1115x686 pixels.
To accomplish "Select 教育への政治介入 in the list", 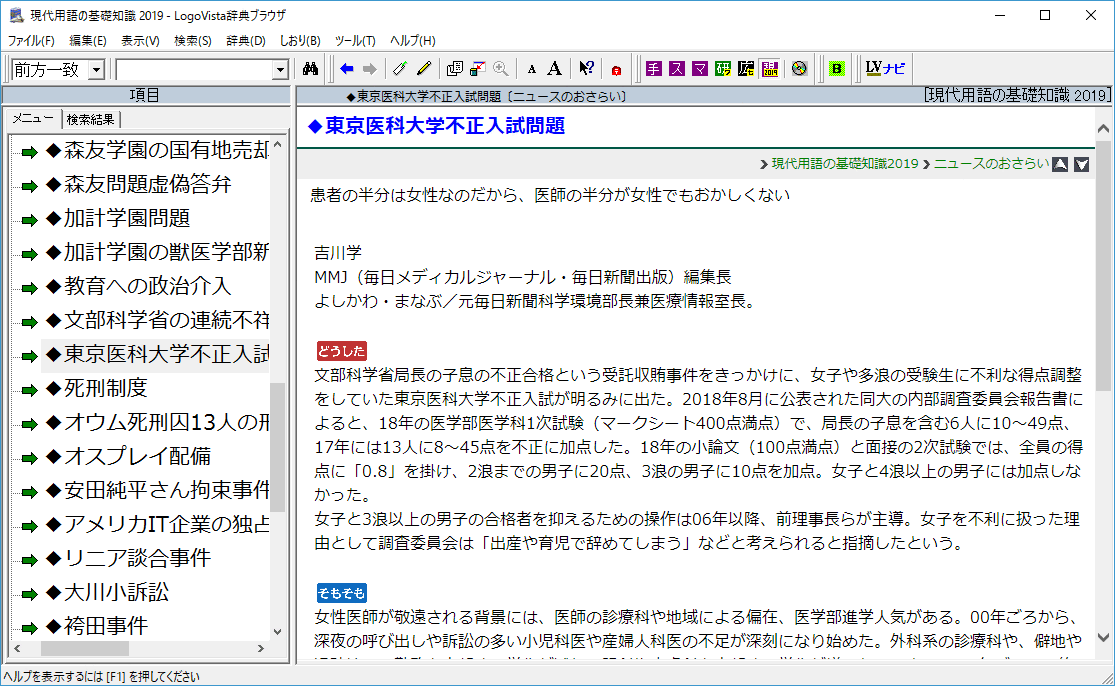I will 139,286.
